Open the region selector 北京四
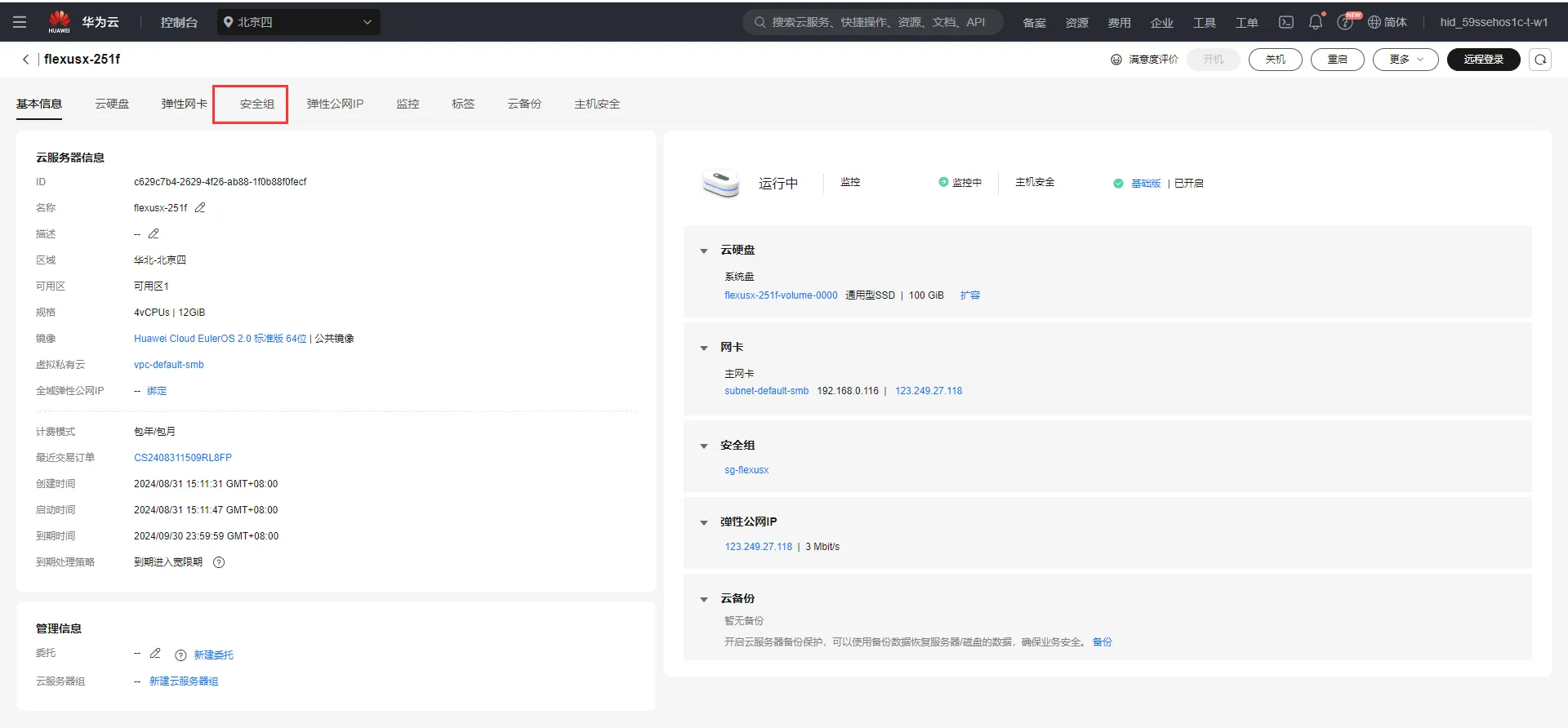Screen dimensions: 1568x728 (x=298, y=22)
